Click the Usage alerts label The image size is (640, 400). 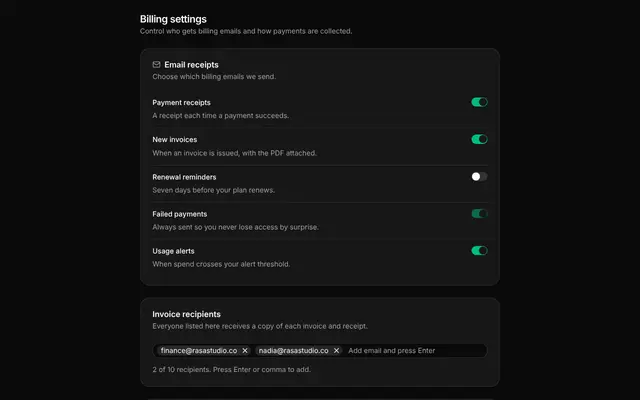[173, 251]
